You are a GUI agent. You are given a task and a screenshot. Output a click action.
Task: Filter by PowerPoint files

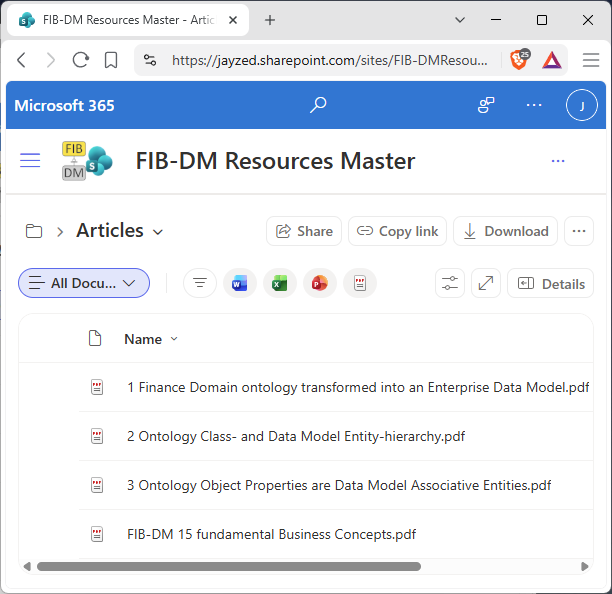coord(320,283)
